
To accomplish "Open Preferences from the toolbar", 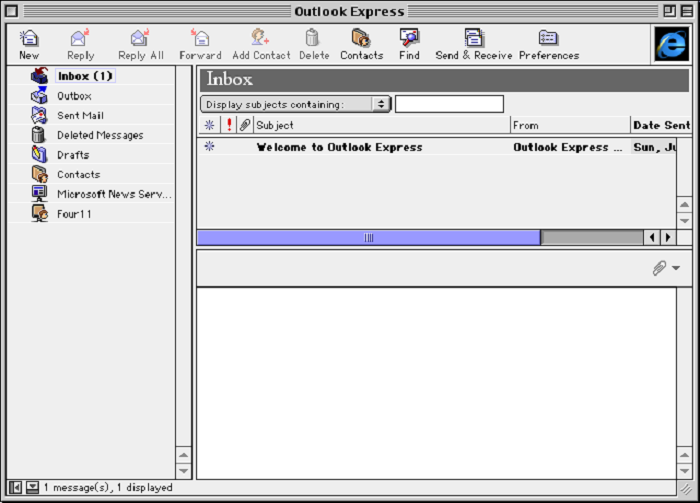I will (x=548, y=39).
